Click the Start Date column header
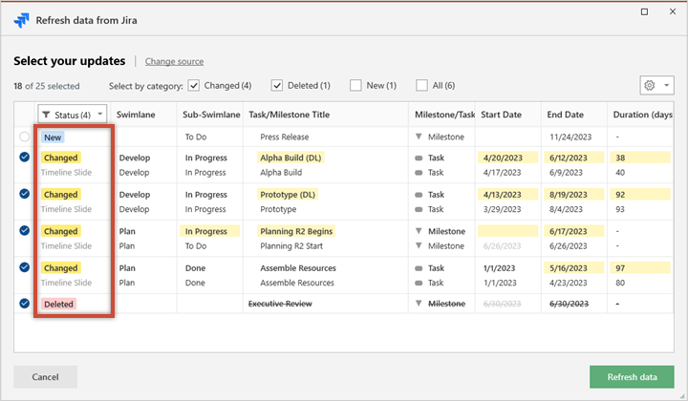 coord(501,115)
